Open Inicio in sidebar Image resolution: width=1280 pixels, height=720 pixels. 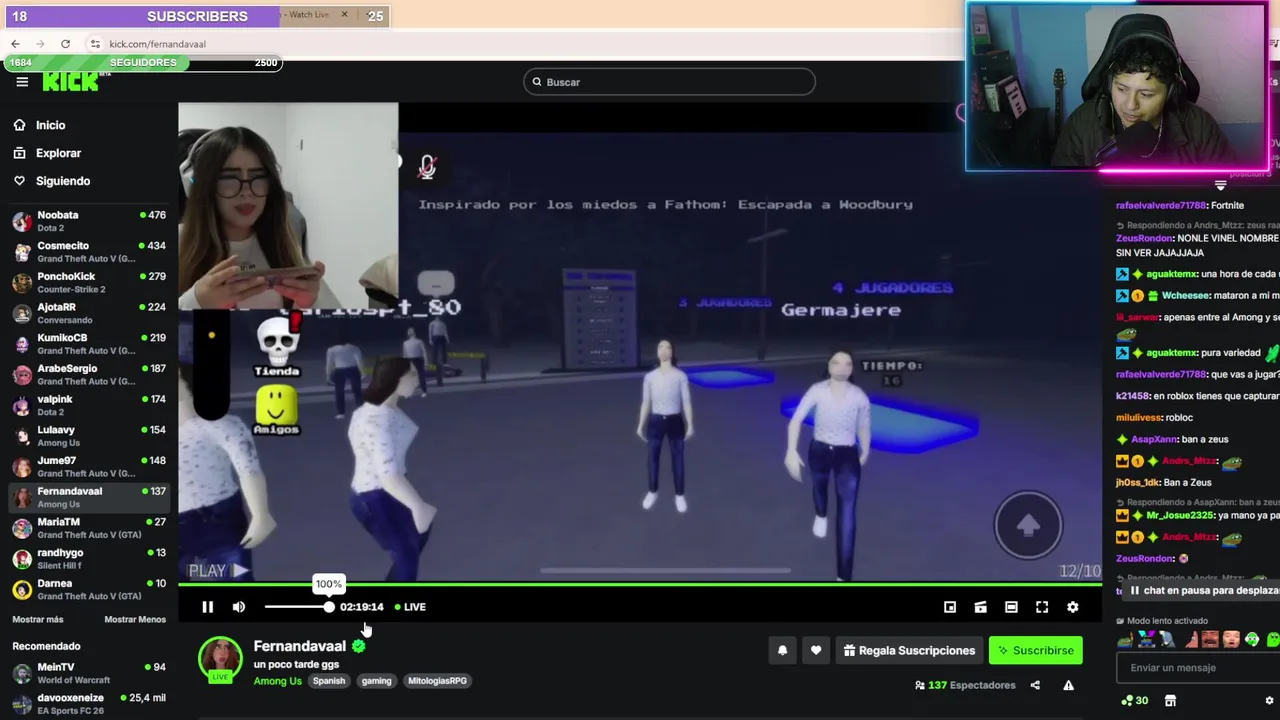[50, 125]
